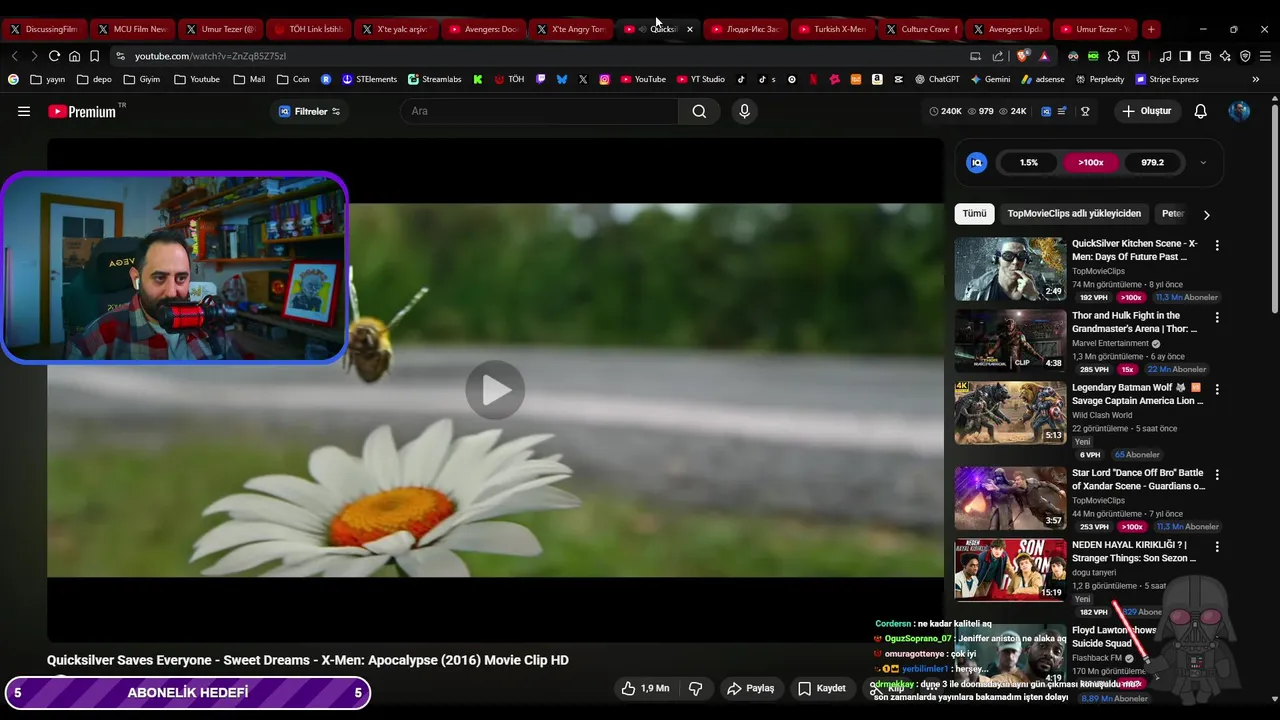Open Star Lord Dance Off thumbnail
Viewport: 1280px width, 720px height.
point(1010,497)
